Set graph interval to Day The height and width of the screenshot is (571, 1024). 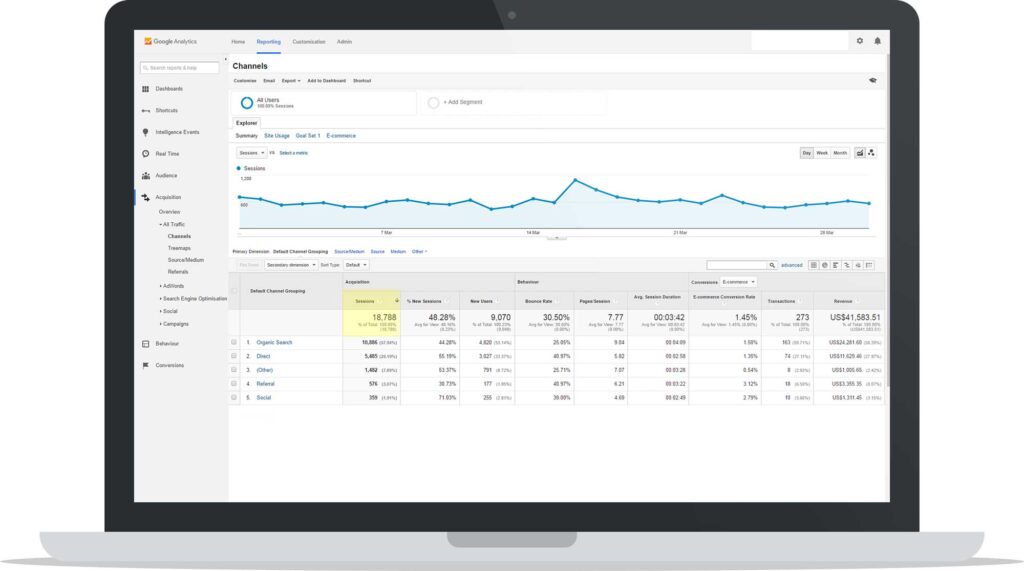click(x=807, y=153)
